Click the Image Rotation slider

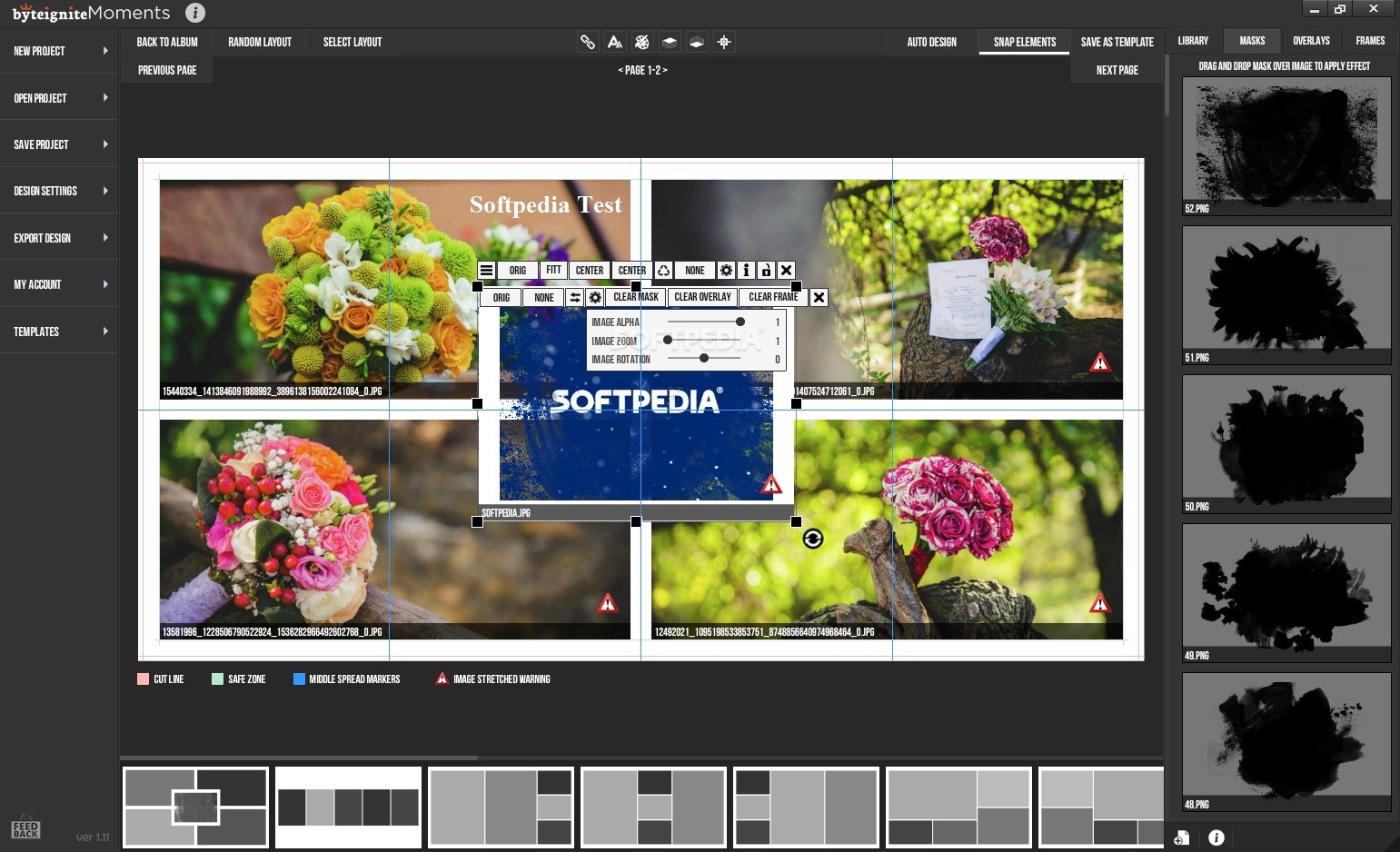click(x=704, y=359)
